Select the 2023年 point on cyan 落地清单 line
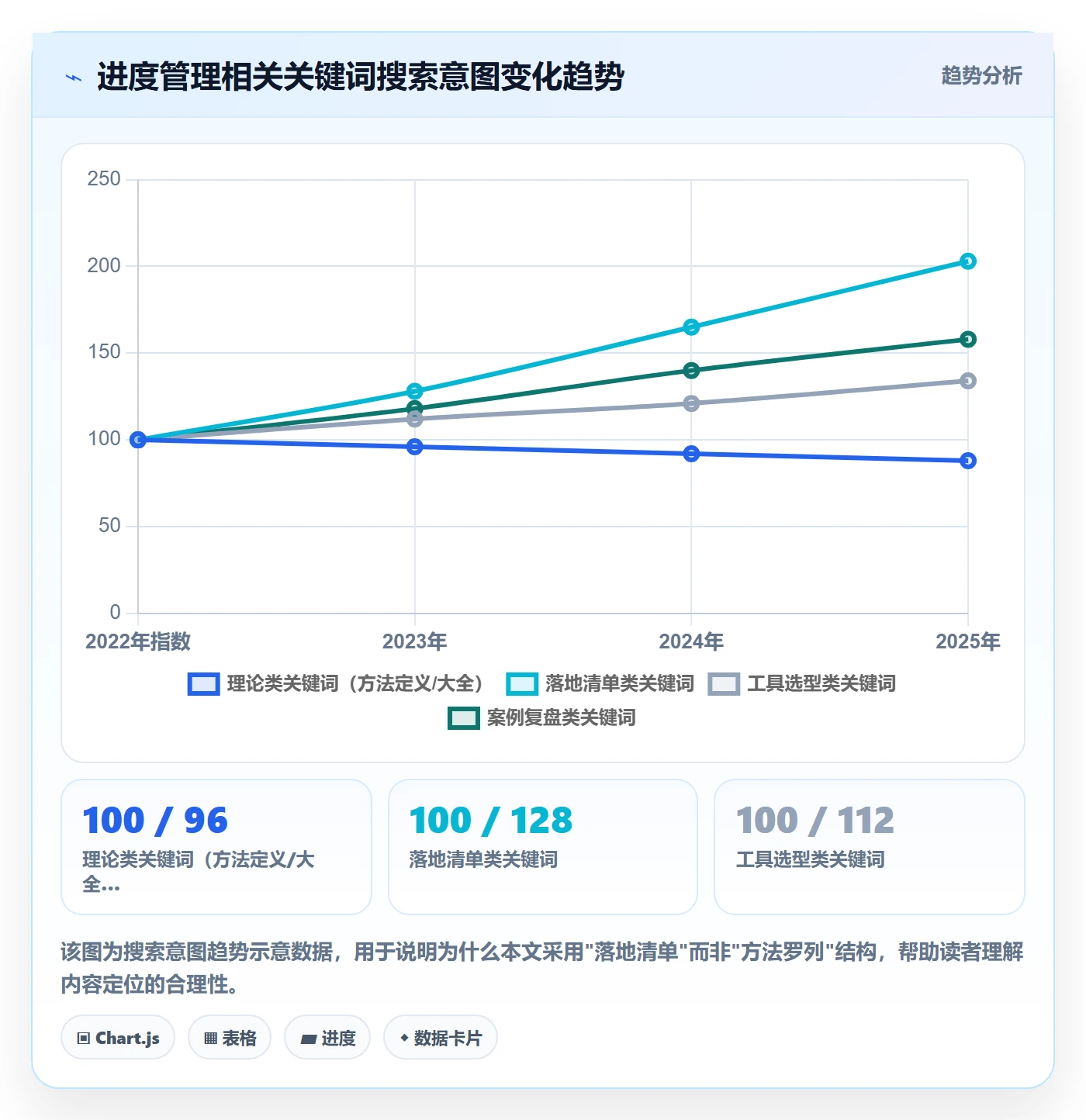The image size is (1086, 1120). (415, 391)
